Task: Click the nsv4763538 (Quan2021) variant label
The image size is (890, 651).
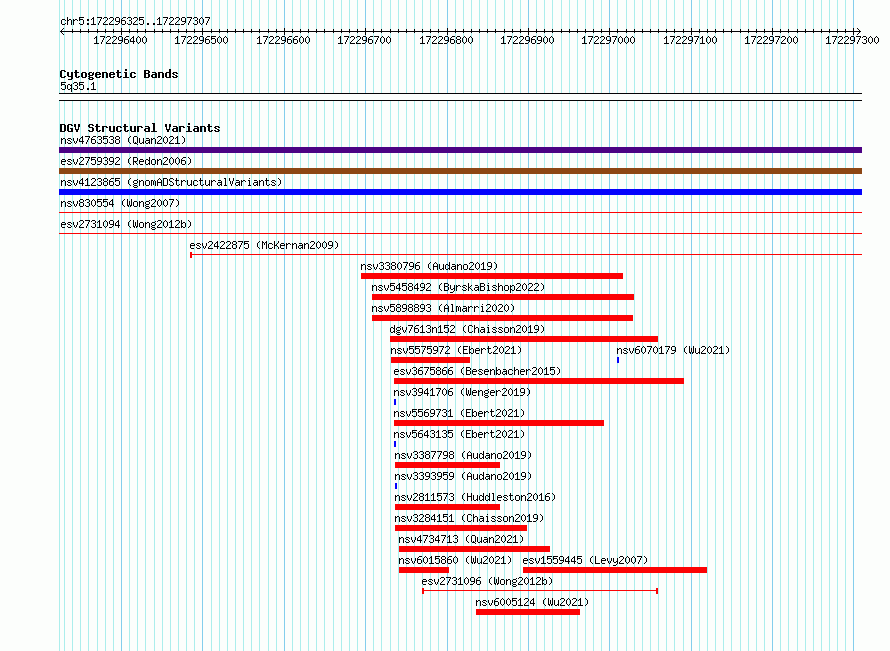Action: 123,140
